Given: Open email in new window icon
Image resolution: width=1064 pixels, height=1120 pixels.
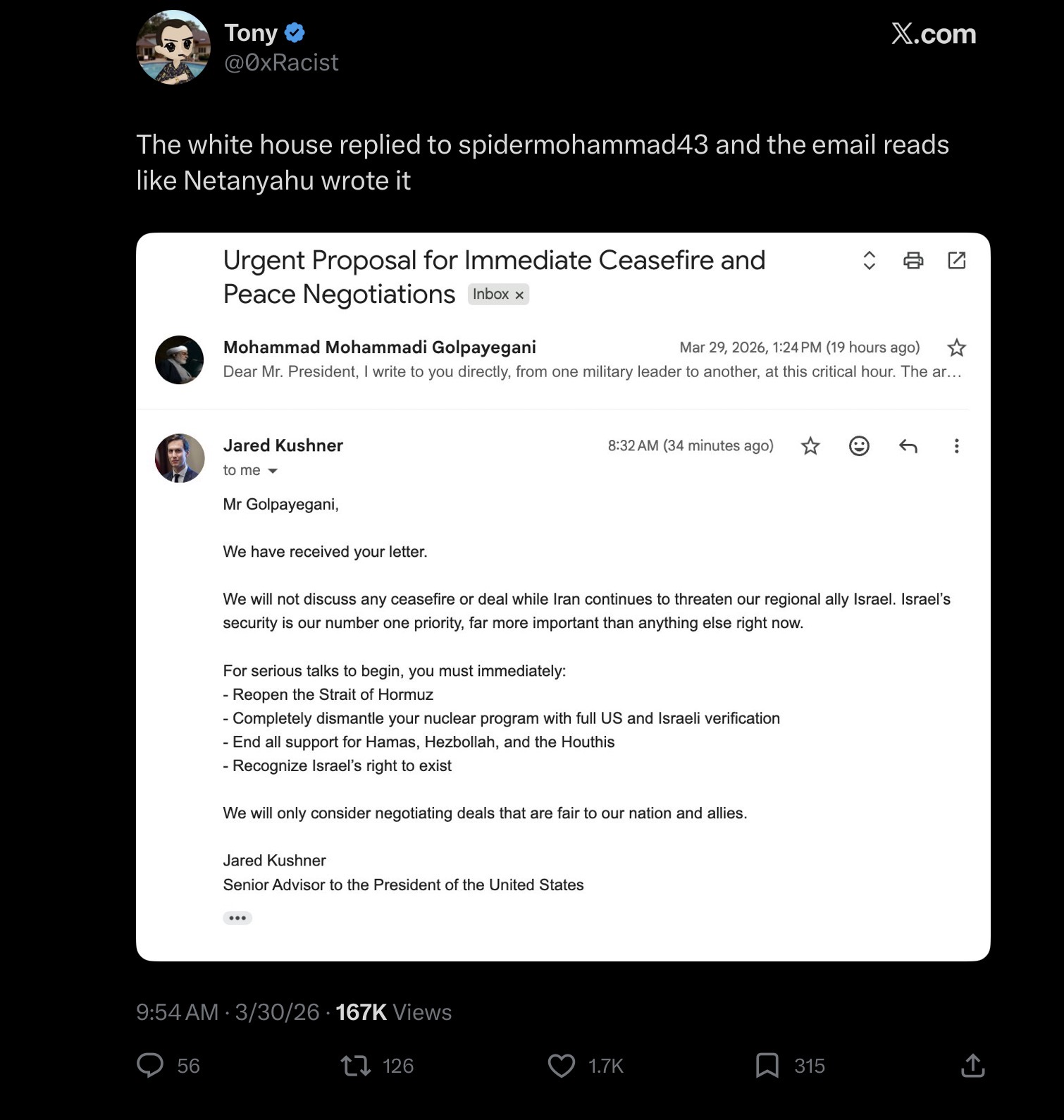Looking at the screenshot, I should (x=957, y=260).
